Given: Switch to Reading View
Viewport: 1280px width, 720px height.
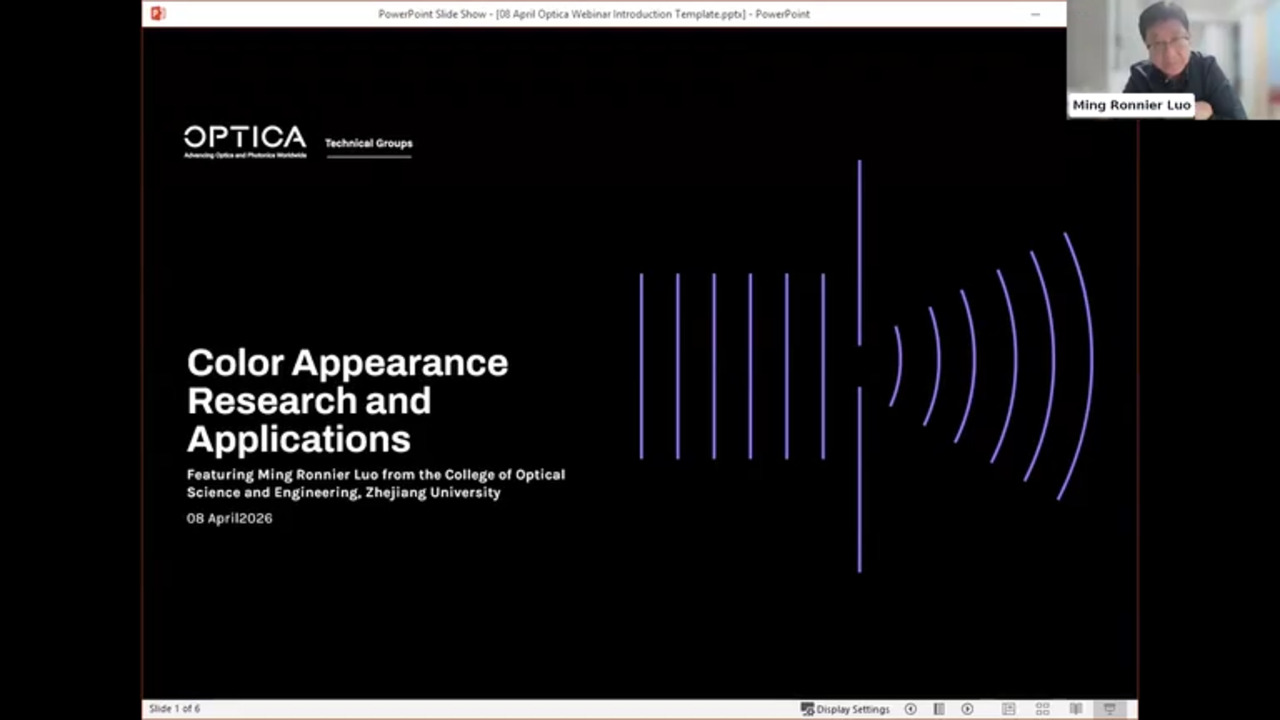Looking at the screenshot, I should [1075, 709].
